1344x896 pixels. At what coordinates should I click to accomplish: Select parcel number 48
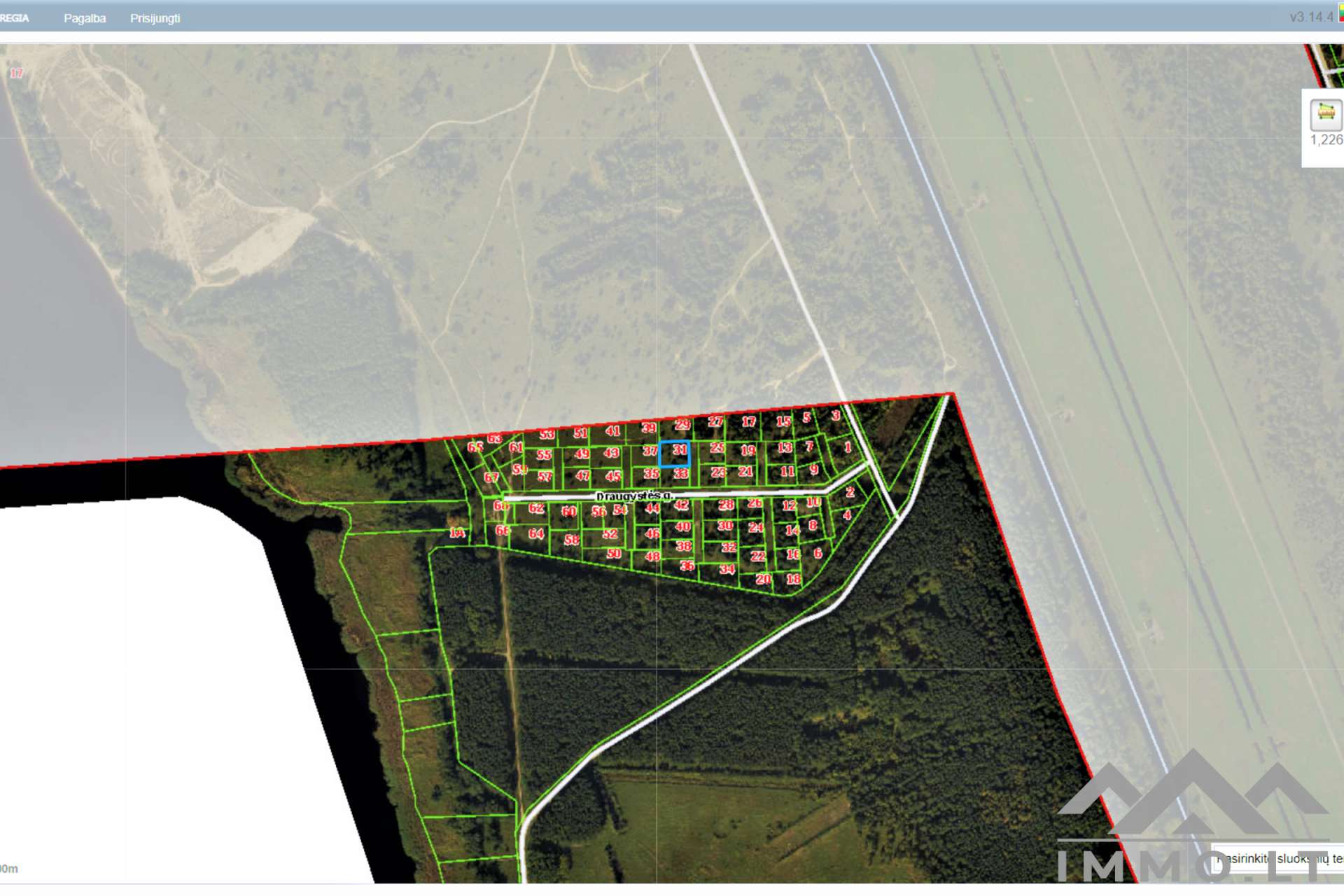pyautogui.click(x=652, y=557)
